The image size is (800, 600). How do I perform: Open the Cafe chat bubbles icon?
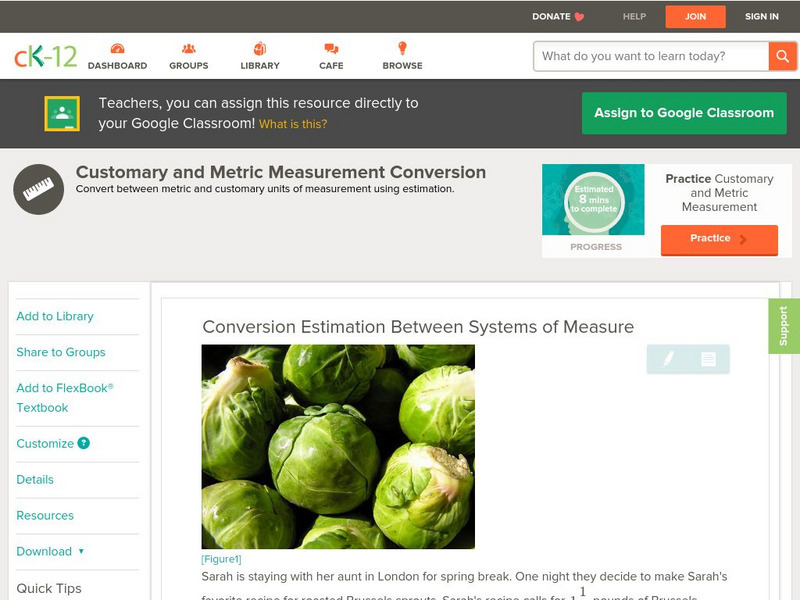tap(331, 48)
